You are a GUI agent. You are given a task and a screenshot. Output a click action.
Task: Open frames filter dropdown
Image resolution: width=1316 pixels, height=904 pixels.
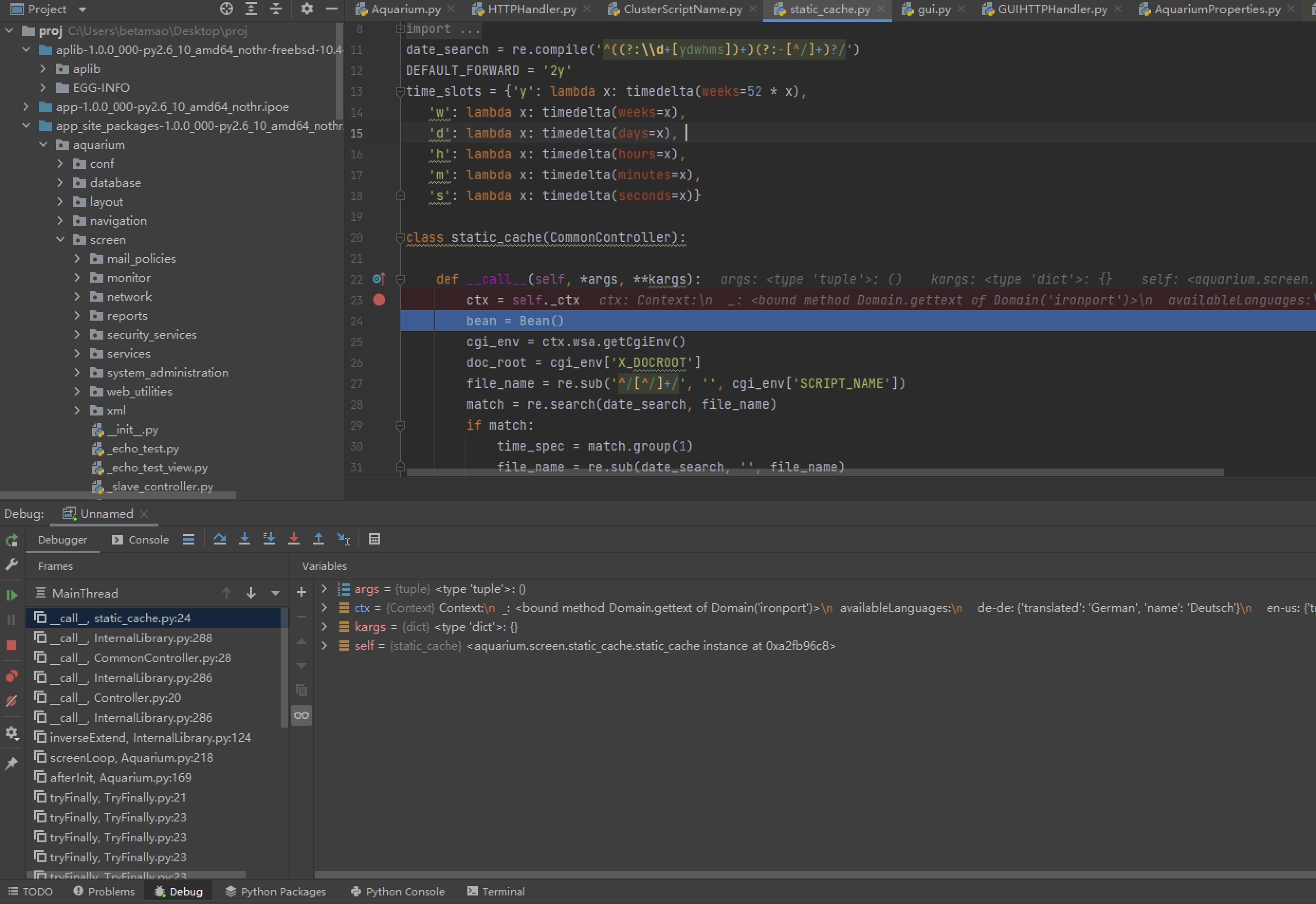point(275,593)
